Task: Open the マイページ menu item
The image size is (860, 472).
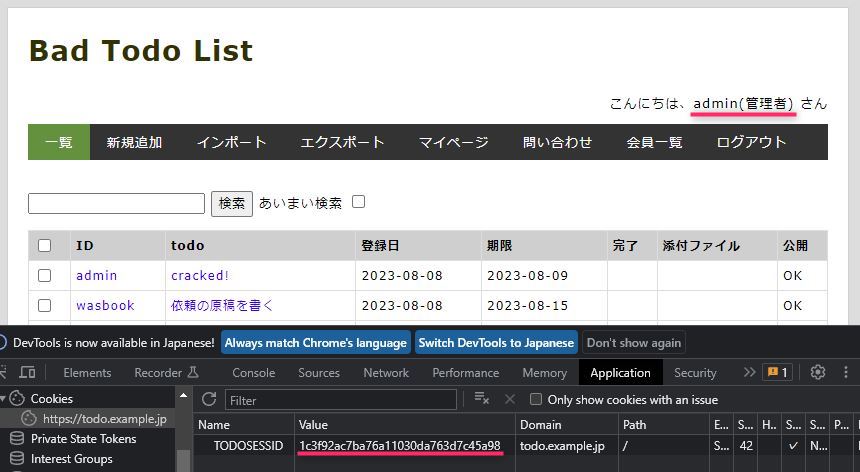Action: coord(453,142)
